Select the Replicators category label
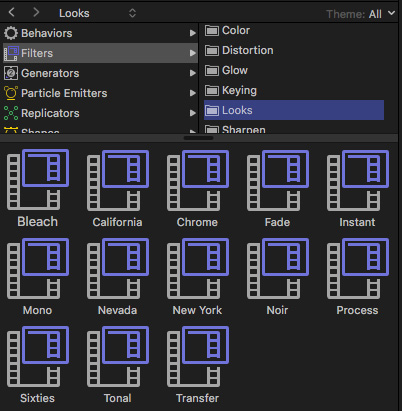 (50, 113)
